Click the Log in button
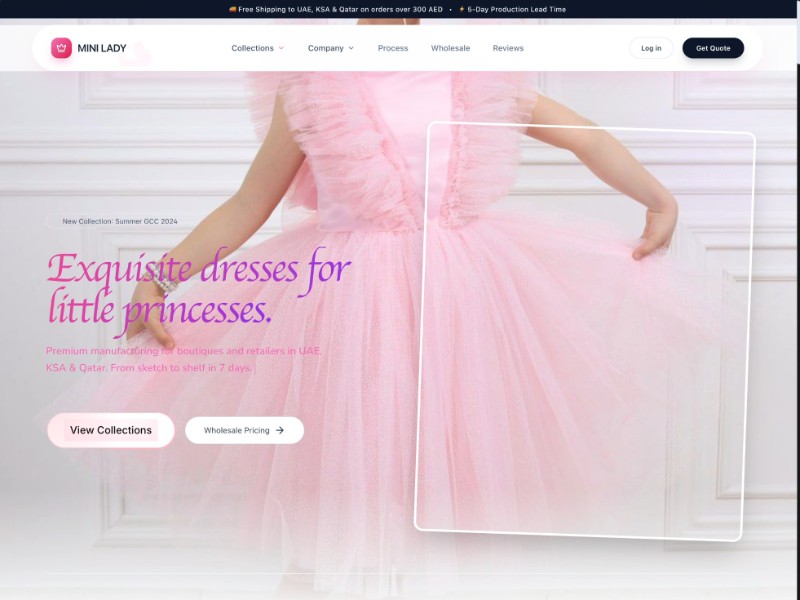The image size is (800, 600). point(651,47)
